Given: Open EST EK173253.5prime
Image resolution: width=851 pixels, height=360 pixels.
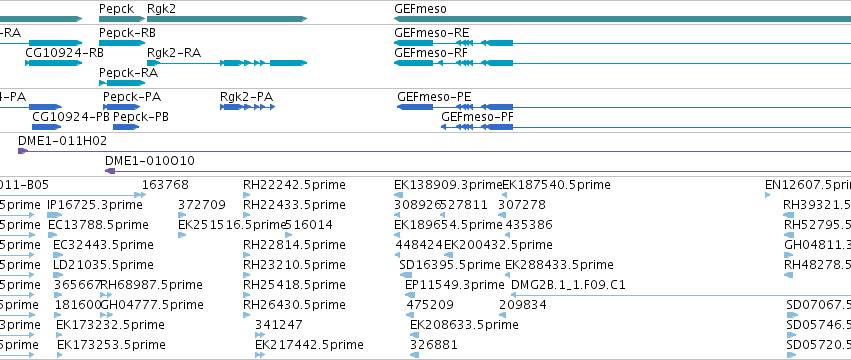Looking at the screenshot, I should pyautogui.click(x=111, y=346).
